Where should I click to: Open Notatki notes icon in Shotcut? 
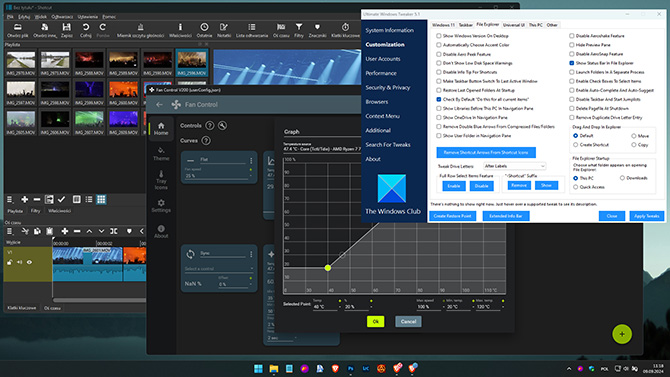(223, 27)
